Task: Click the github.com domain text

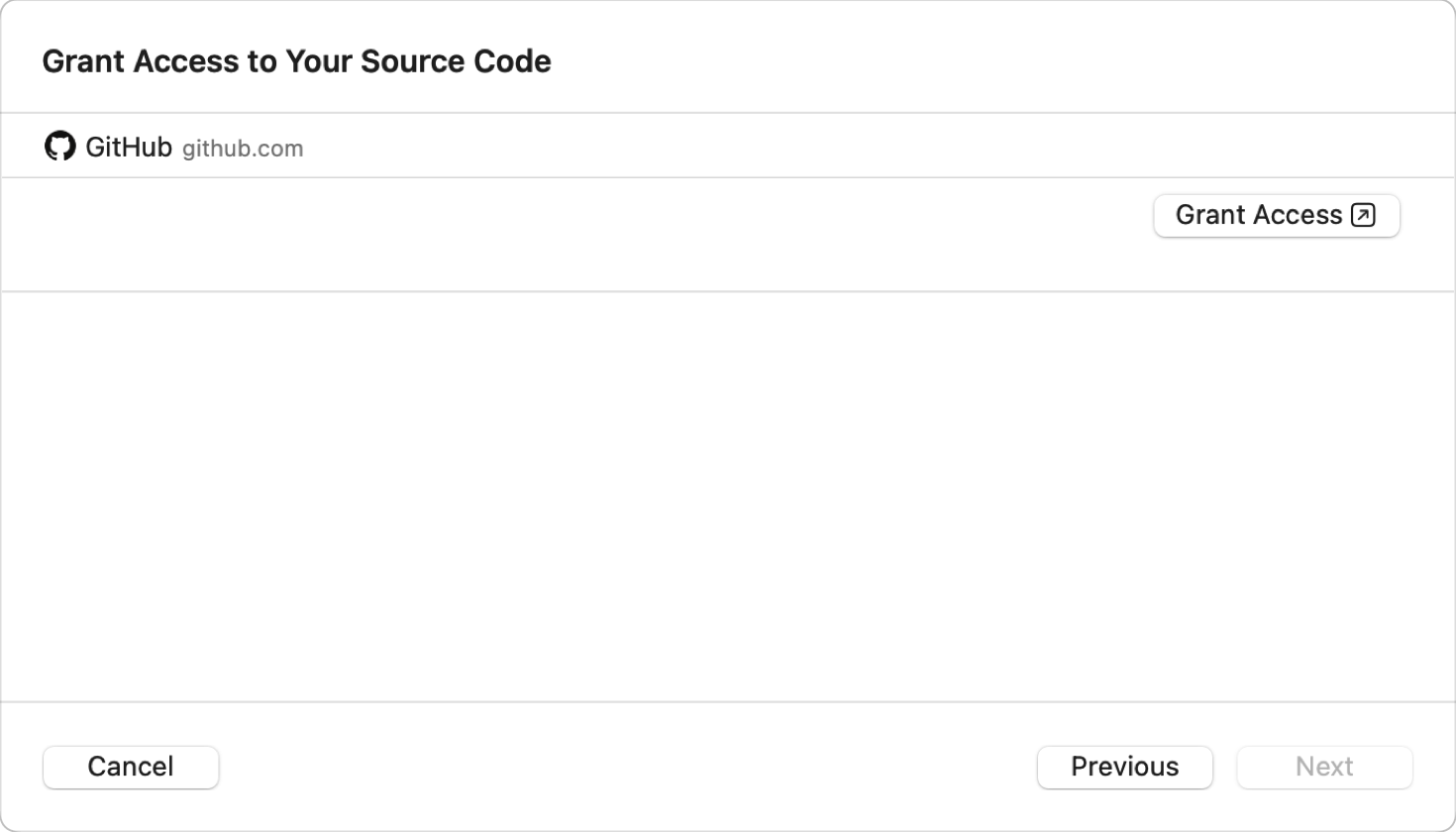Action: [243, 149]
